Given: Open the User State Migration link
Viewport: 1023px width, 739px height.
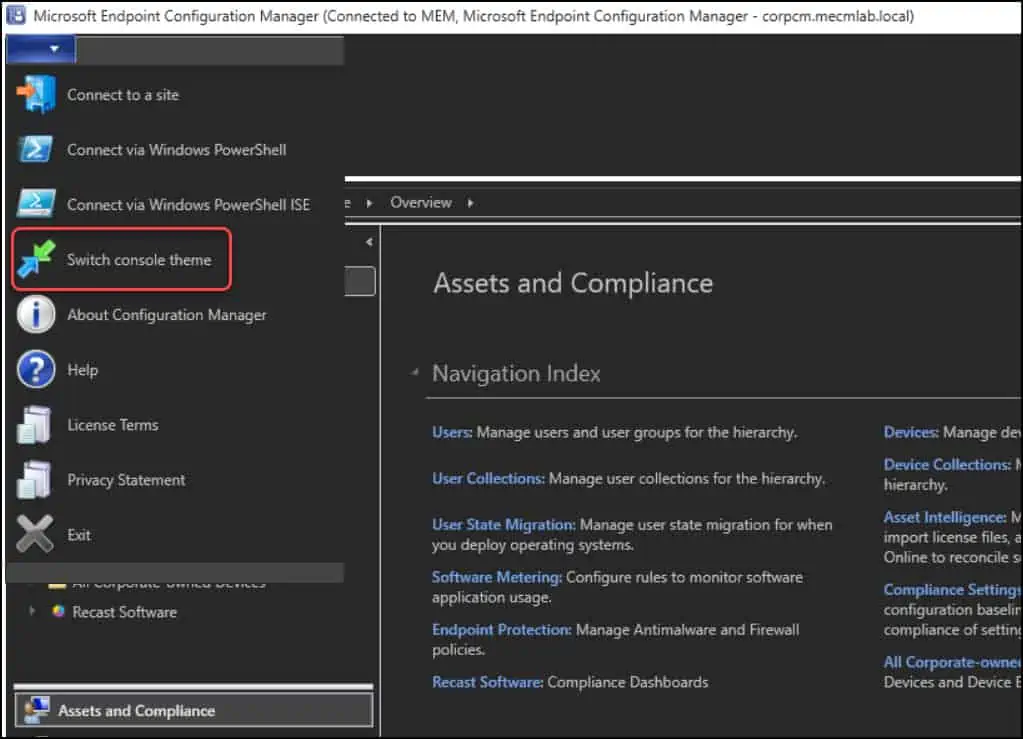Looking at the screenshot, I should click(x=503, y=524).
